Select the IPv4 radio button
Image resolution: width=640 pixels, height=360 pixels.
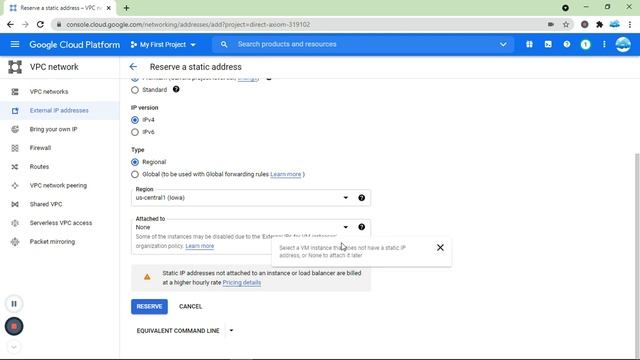tap(135, 120)
